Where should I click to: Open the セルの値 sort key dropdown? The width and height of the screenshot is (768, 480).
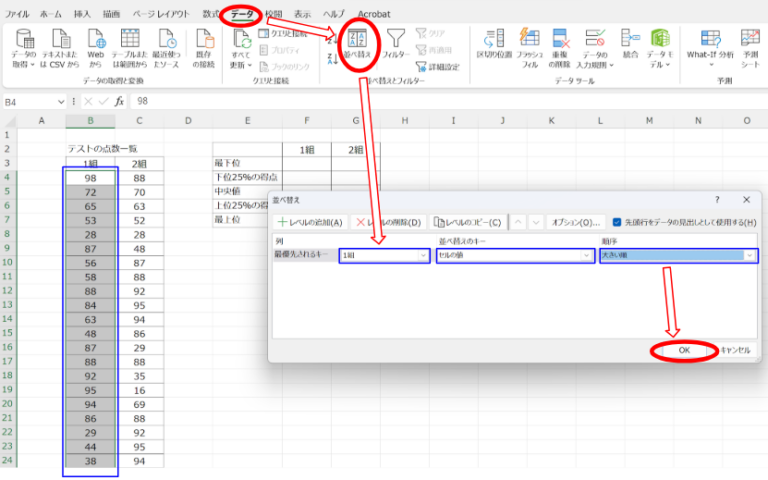[x=586, y=256]
